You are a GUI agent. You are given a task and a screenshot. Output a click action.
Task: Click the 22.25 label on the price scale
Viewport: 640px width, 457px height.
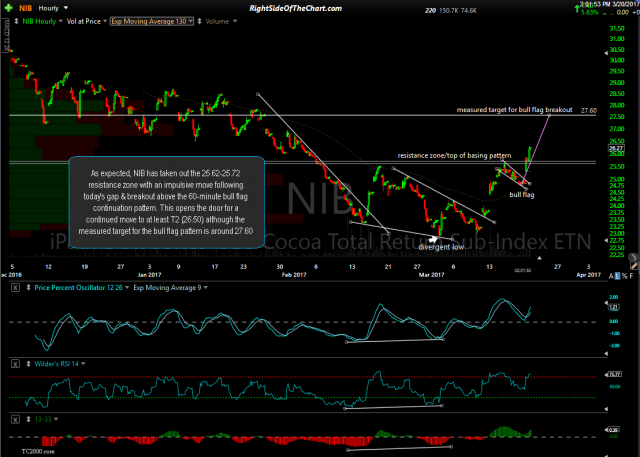coord(616,255)
